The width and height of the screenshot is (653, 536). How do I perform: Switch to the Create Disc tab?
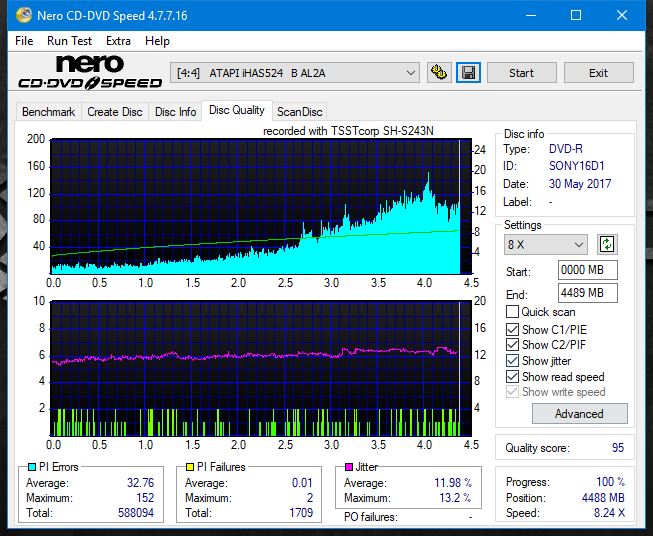click(115, 112)
